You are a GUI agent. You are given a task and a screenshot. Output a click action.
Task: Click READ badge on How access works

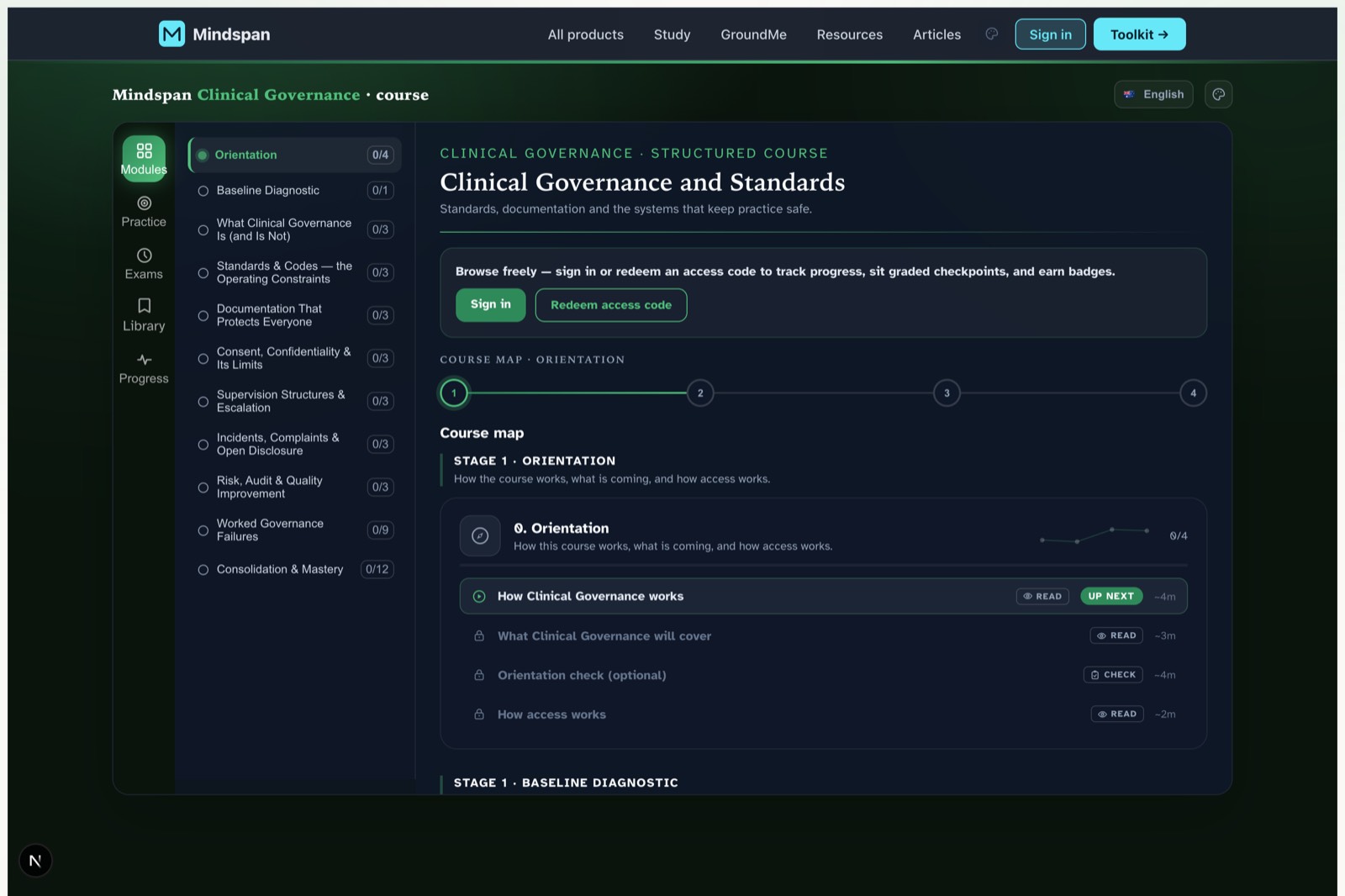point(1117,714)
